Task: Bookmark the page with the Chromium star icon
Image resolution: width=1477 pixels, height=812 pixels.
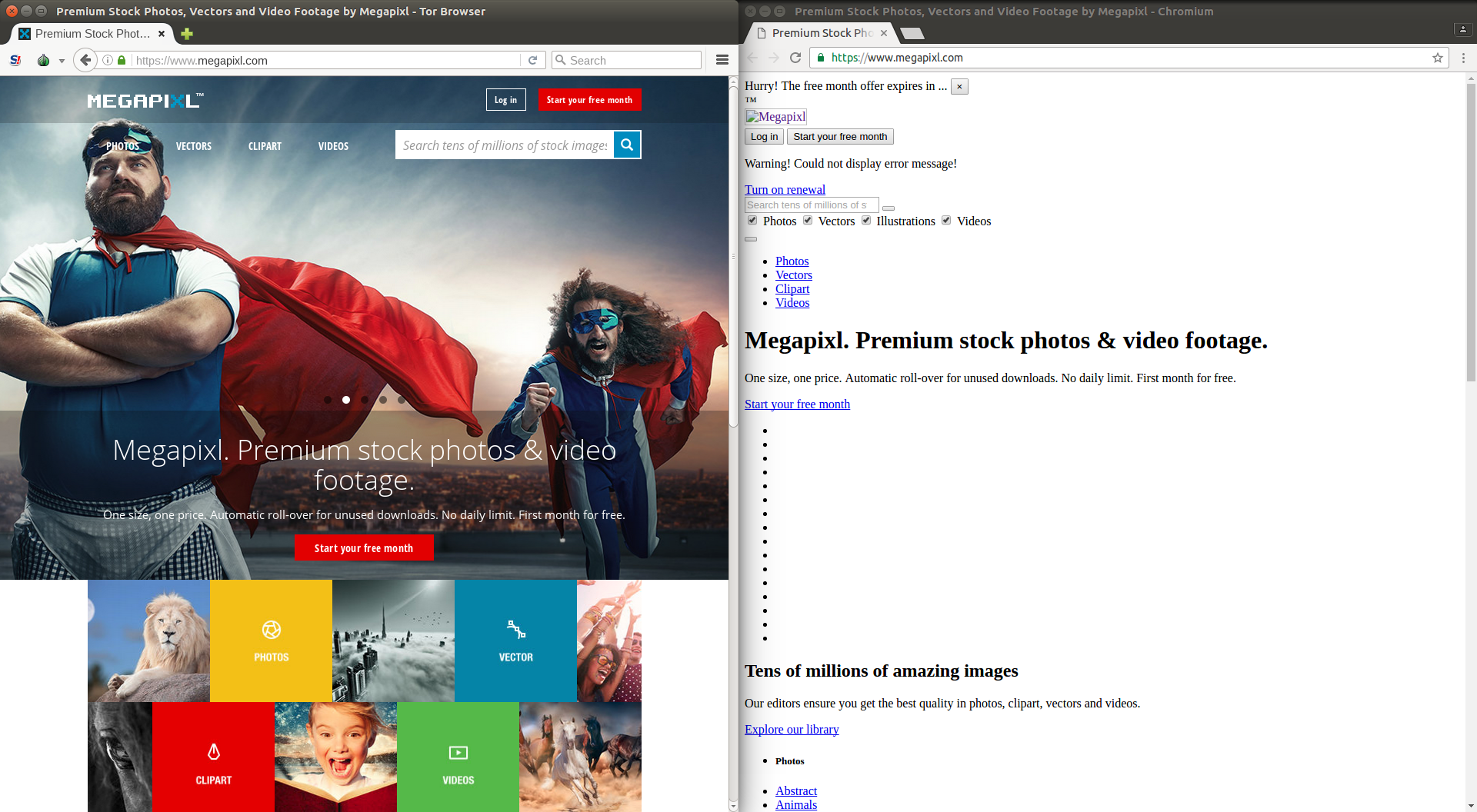Action: (1437, 58)
